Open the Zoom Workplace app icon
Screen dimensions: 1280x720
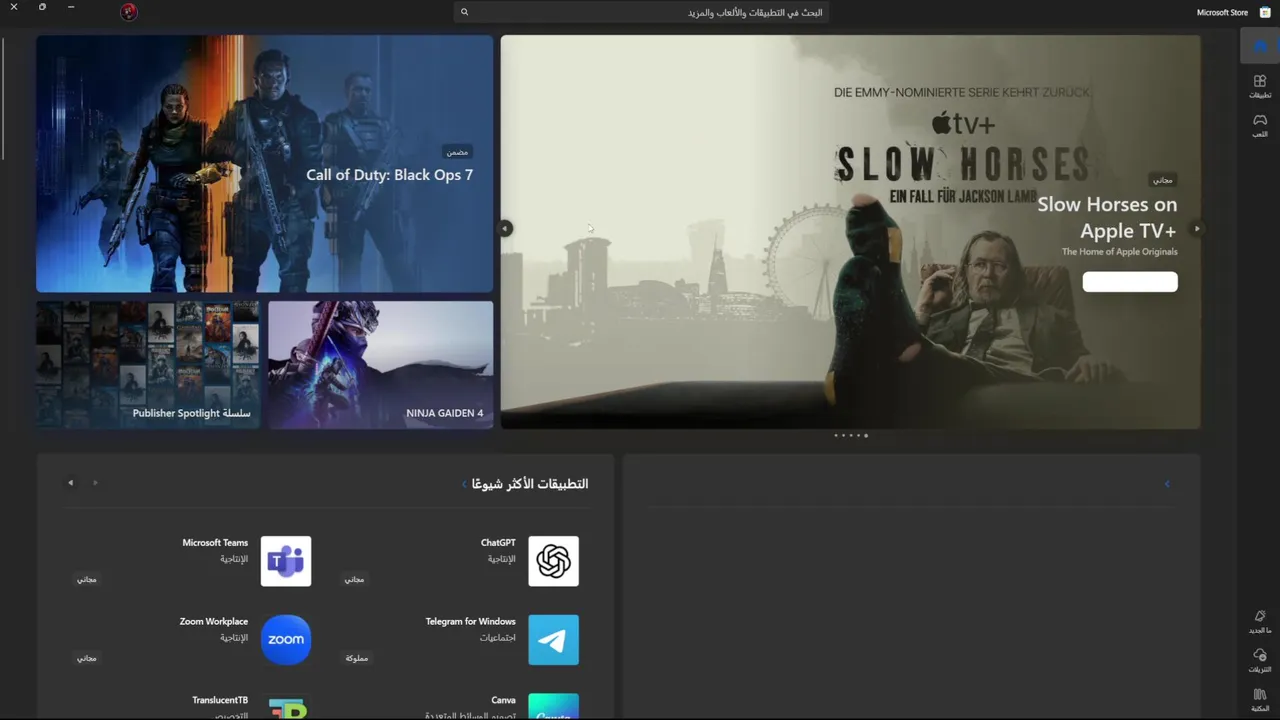[286, 640]
